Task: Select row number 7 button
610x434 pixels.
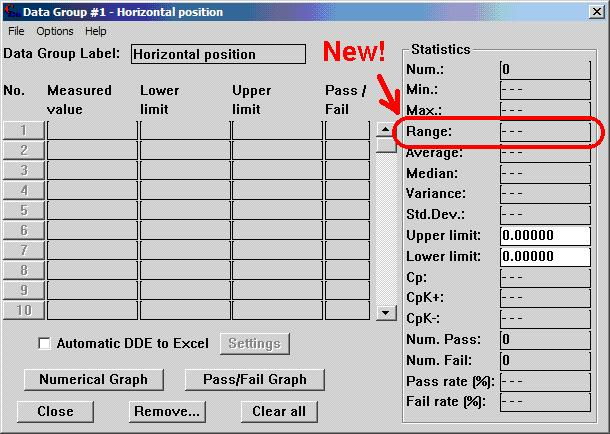Action: 24,250
